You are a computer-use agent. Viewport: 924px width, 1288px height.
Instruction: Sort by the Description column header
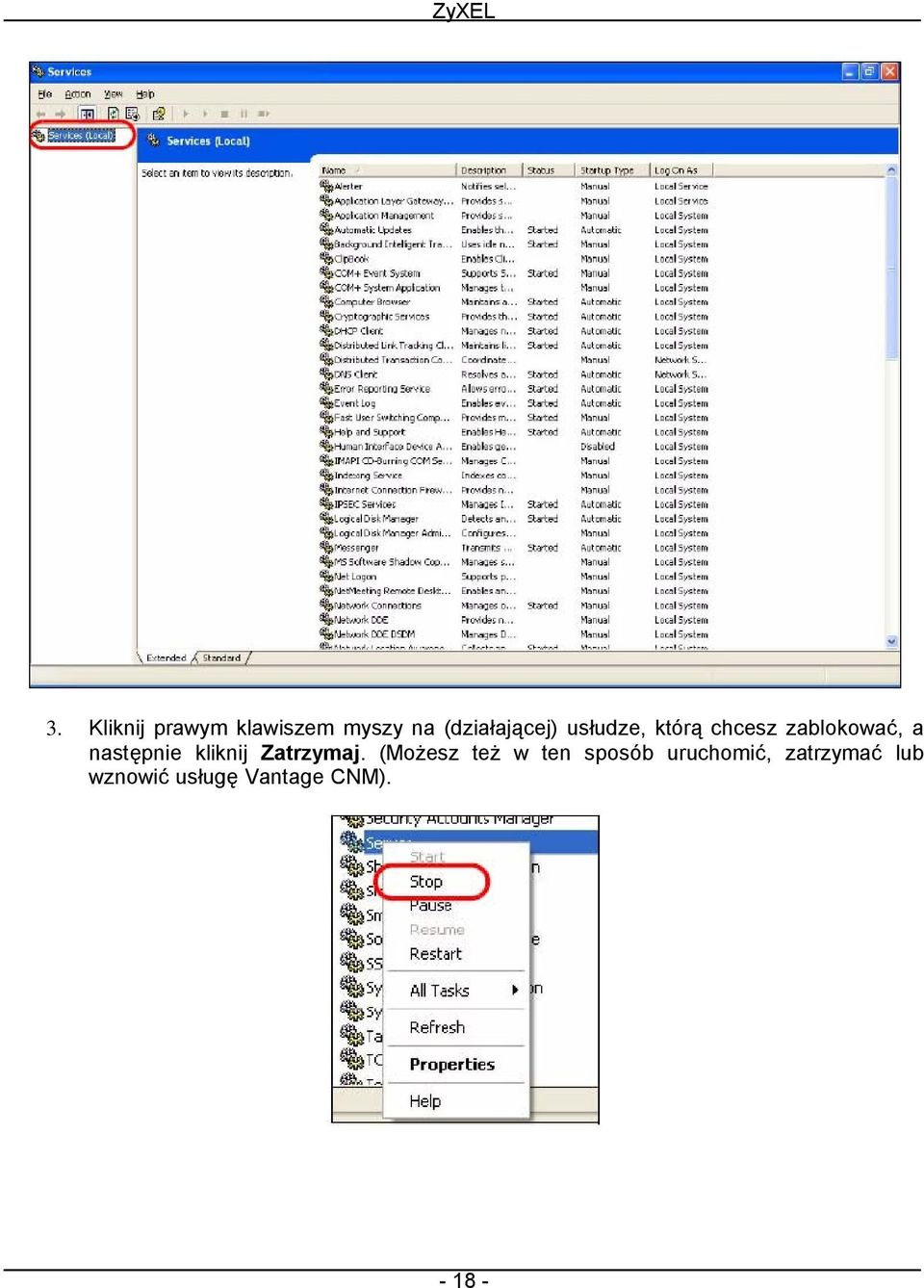coord(489,170)
